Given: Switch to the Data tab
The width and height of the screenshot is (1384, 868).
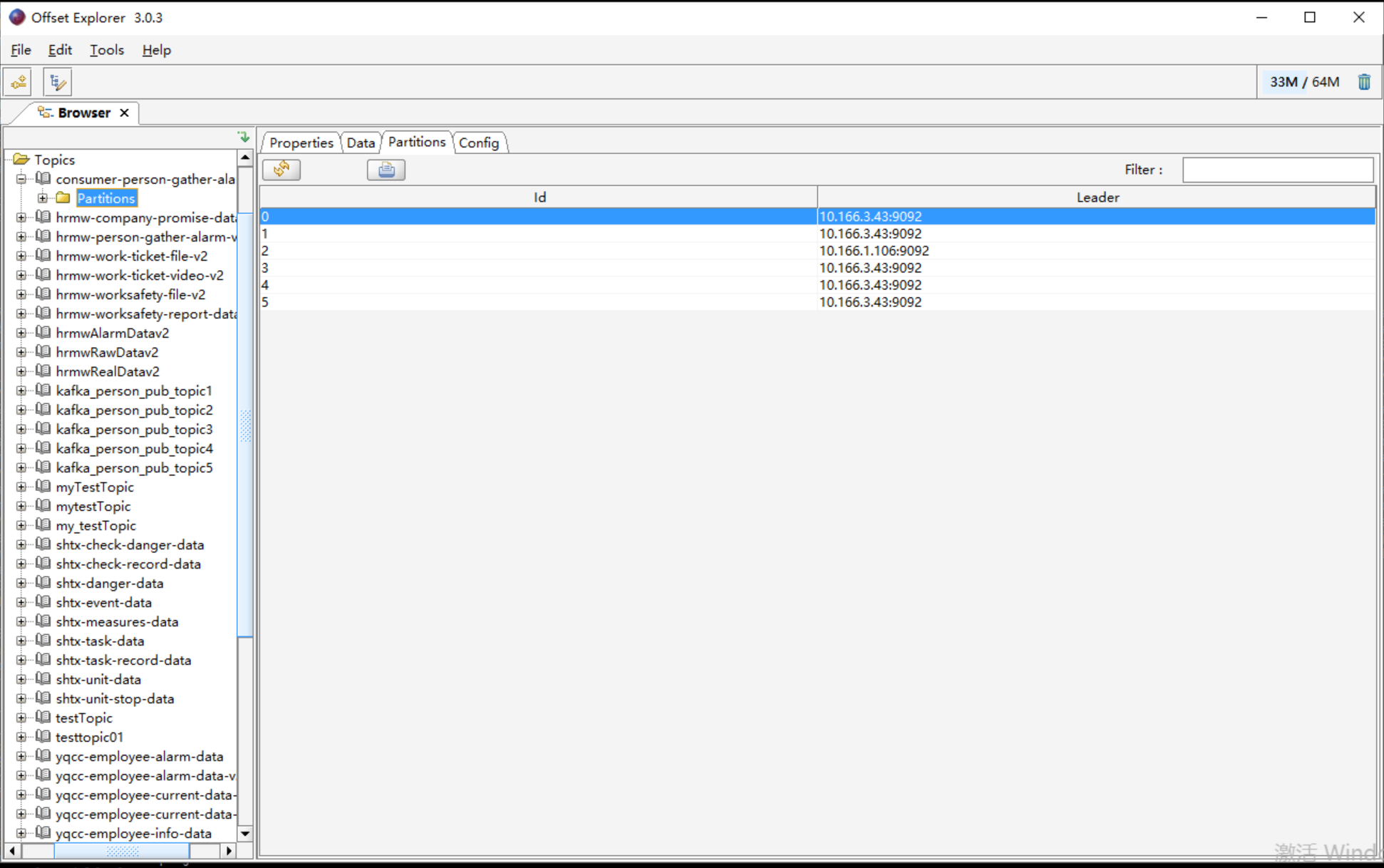Looking at the screenshot, I should 361,143.
